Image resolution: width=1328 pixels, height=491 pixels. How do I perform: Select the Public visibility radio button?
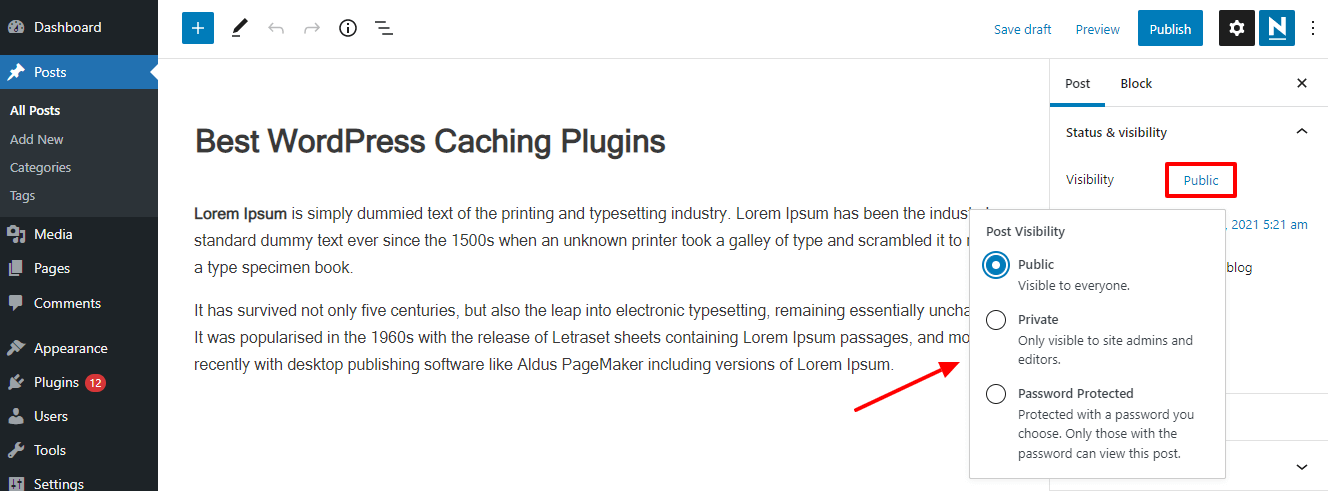tap(996, 265)
